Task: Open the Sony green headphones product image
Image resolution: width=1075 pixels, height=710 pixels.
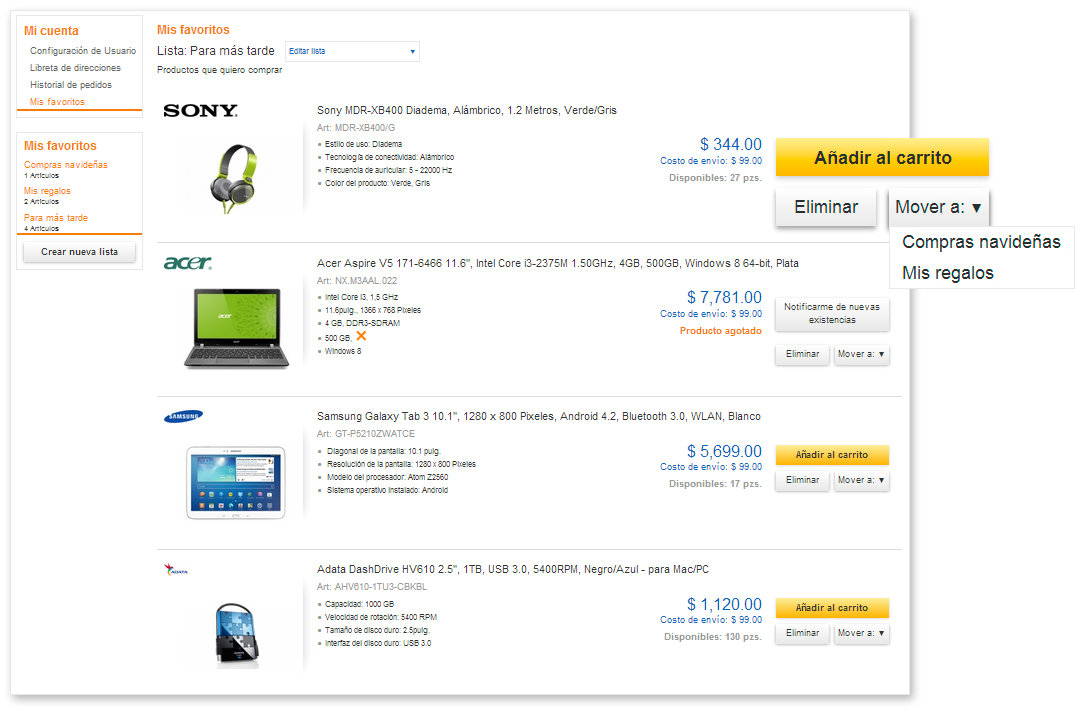Action: [232, 178]
